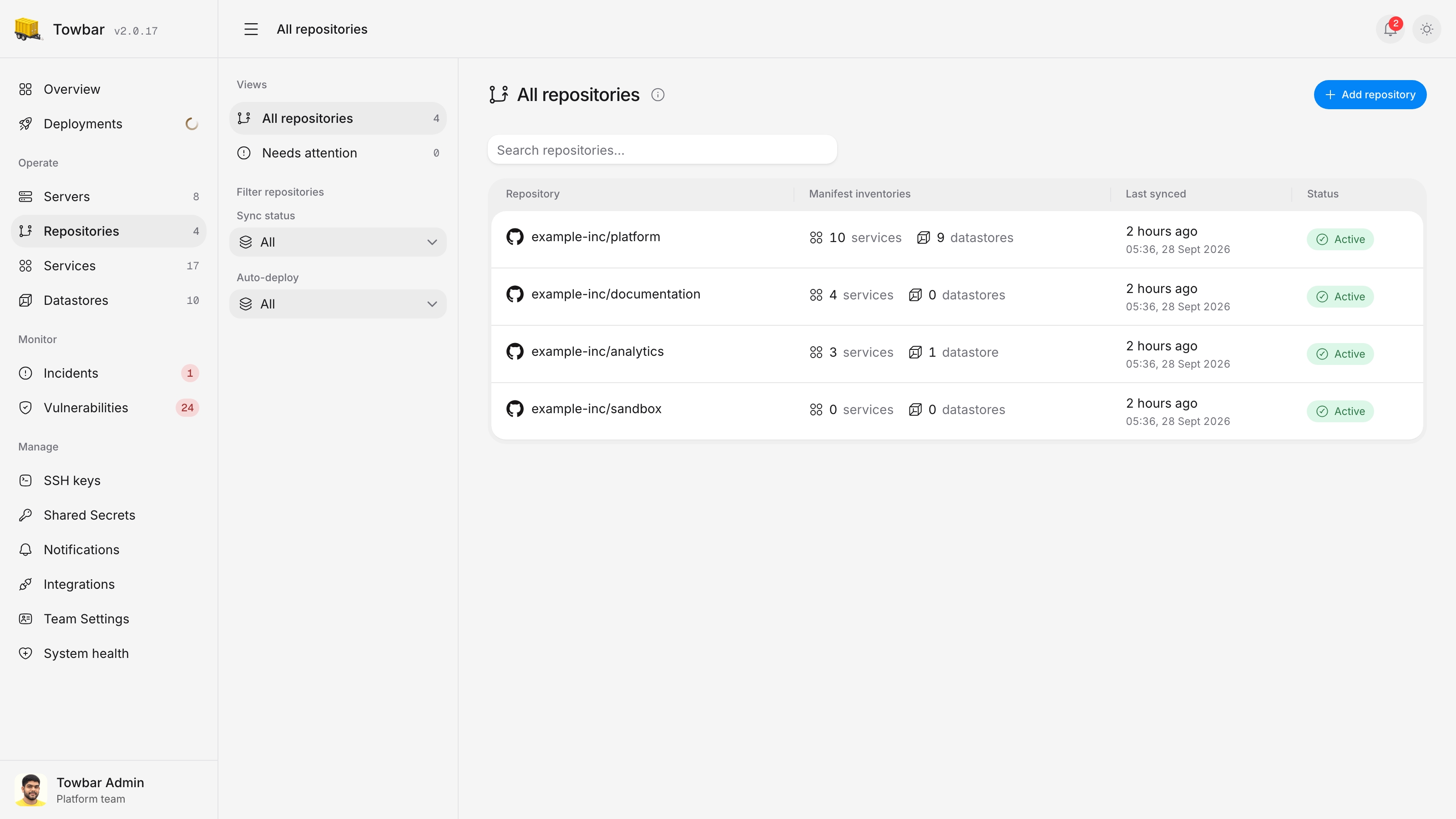Image resolution: width=1456 pixels, height=819 pixels.
Task: Click Active status badge for example-inc/platform
Action: tap(1340, 239)
